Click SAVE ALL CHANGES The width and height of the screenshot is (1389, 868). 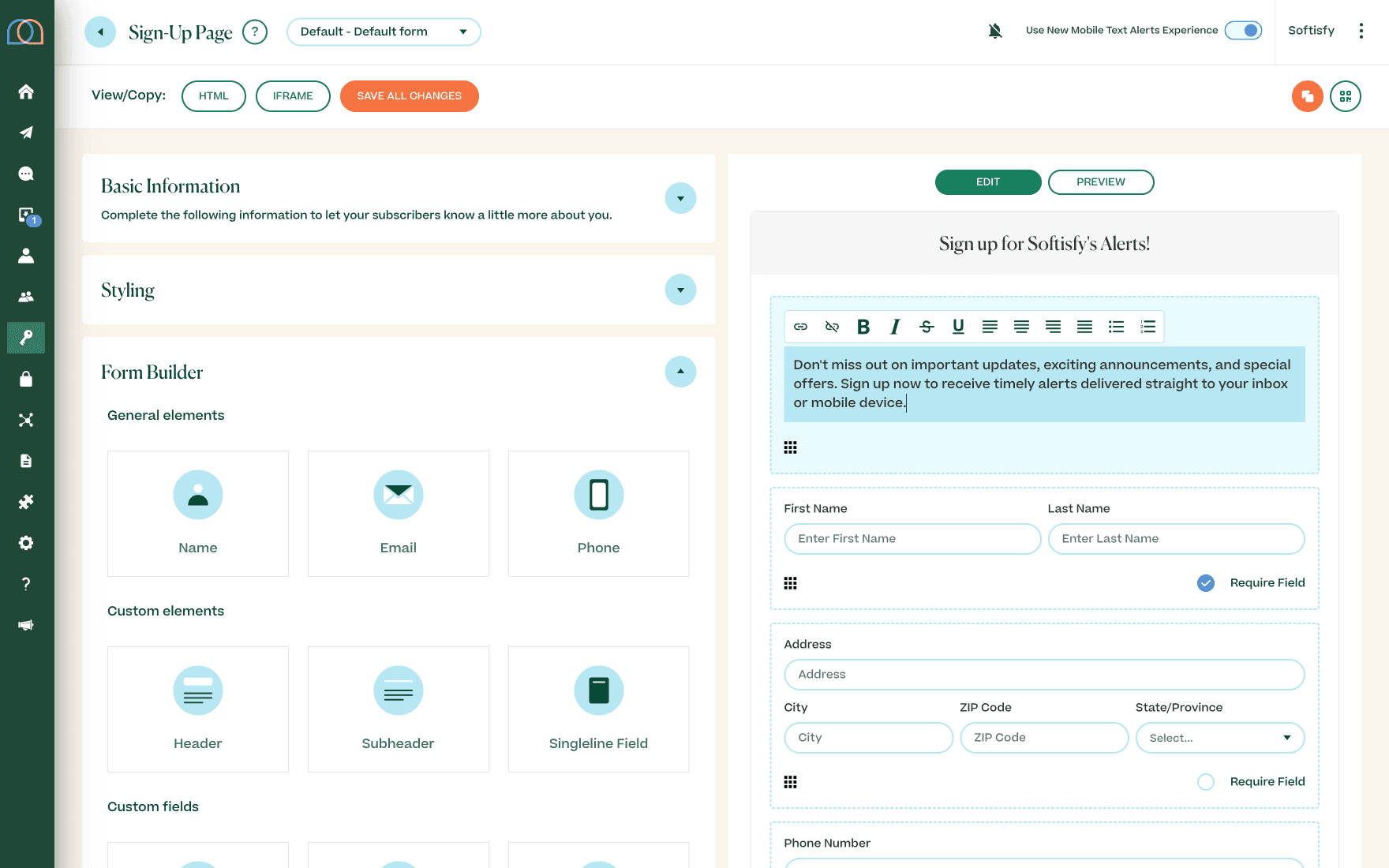coord(409,95)
